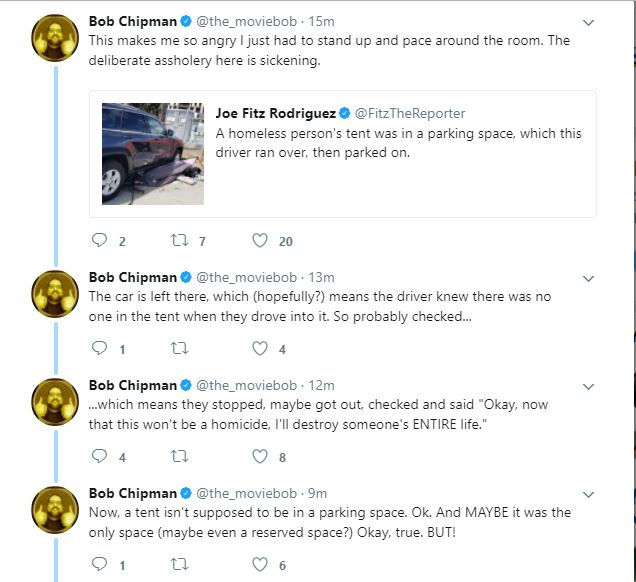Viewport: 636px width, 582px height.
Task: Like the 12m tweet with 8 likes
Action: tap(260, 456)
